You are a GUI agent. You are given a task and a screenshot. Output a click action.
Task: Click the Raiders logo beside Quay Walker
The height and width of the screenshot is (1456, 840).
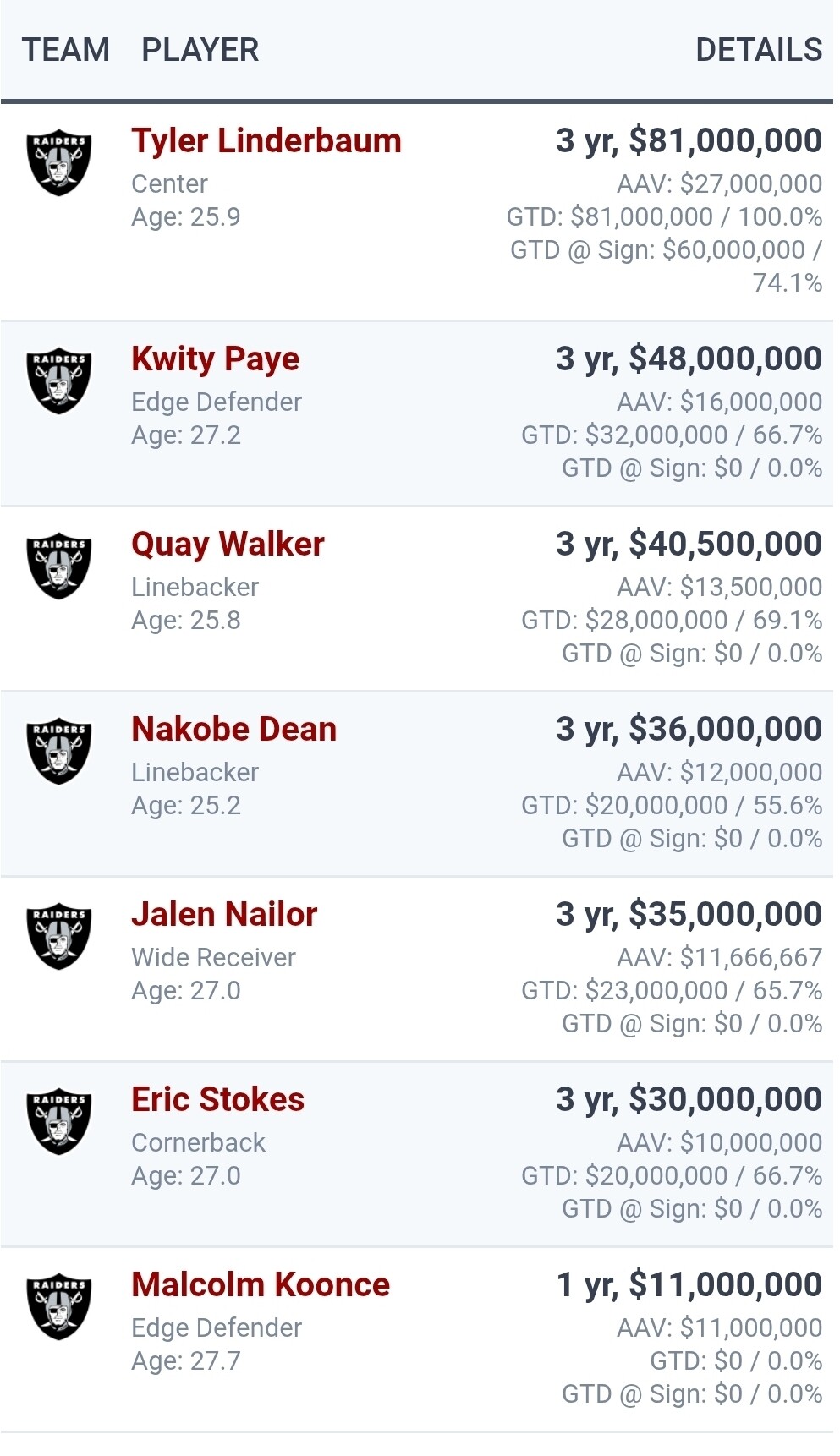pos(58,566)
